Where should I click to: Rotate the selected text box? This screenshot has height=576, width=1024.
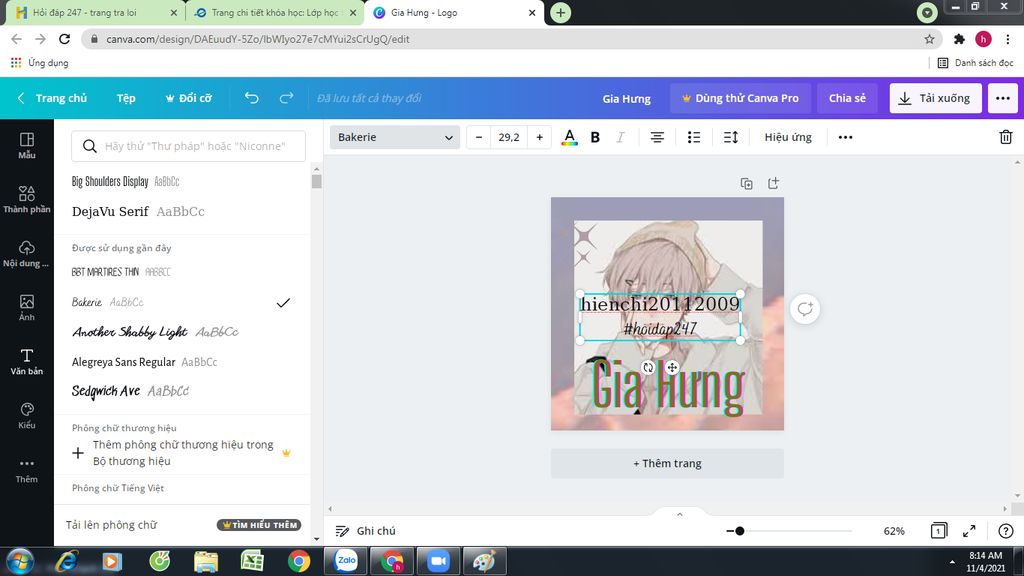[648, 368]
